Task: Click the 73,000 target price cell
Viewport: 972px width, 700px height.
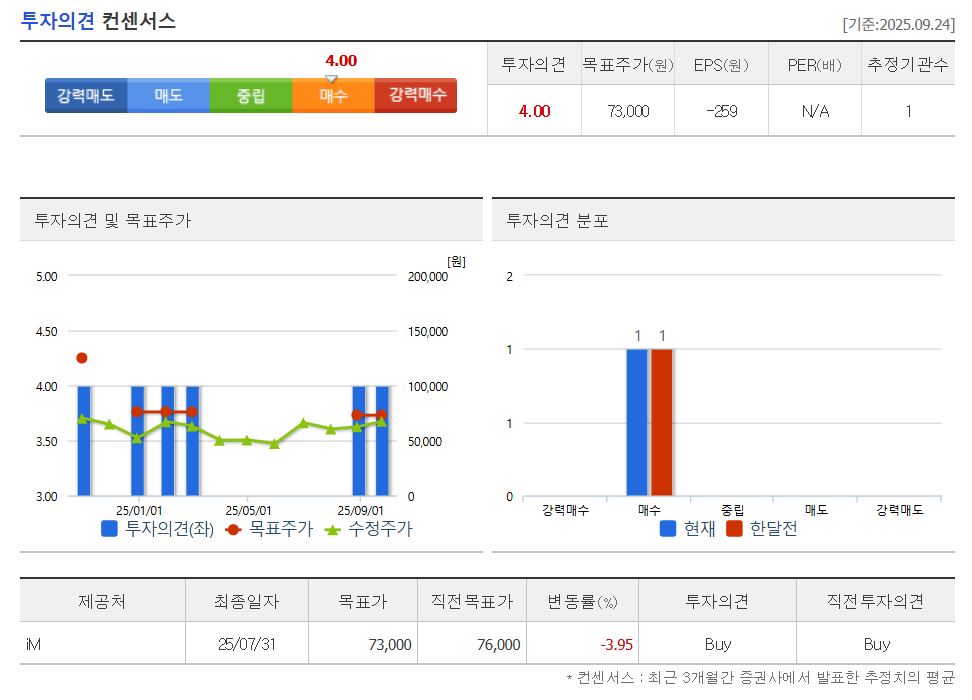Action: pos(627,111)
